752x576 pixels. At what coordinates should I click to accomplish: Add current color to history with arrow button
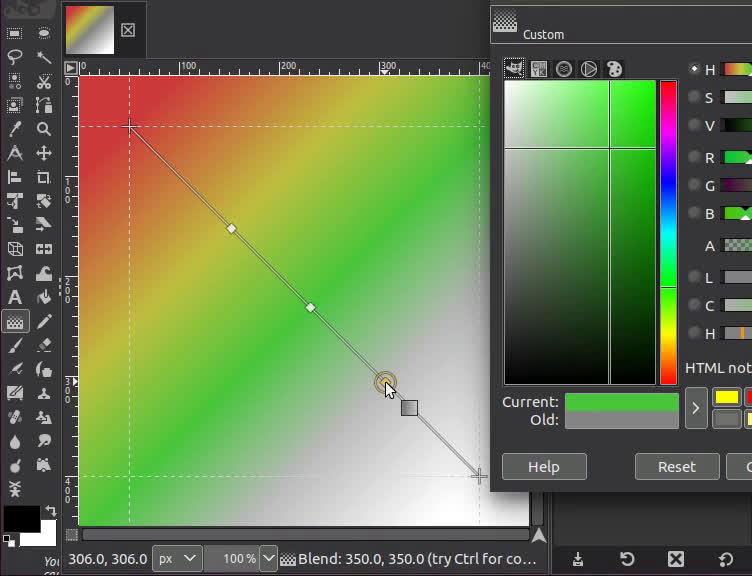point(696,408)
